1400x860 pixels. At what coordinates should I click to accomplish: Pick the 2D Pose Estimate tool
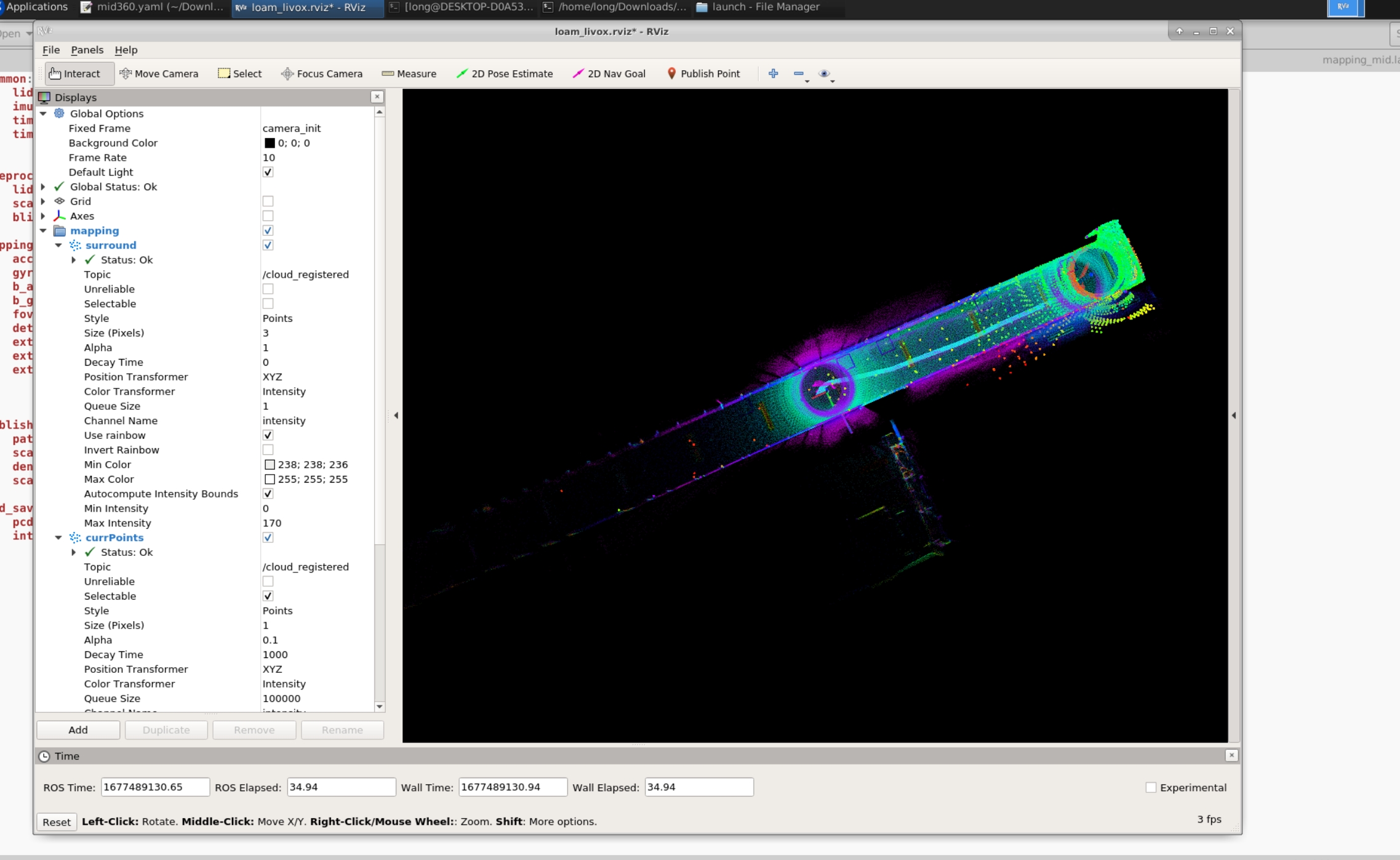point(504,73)
